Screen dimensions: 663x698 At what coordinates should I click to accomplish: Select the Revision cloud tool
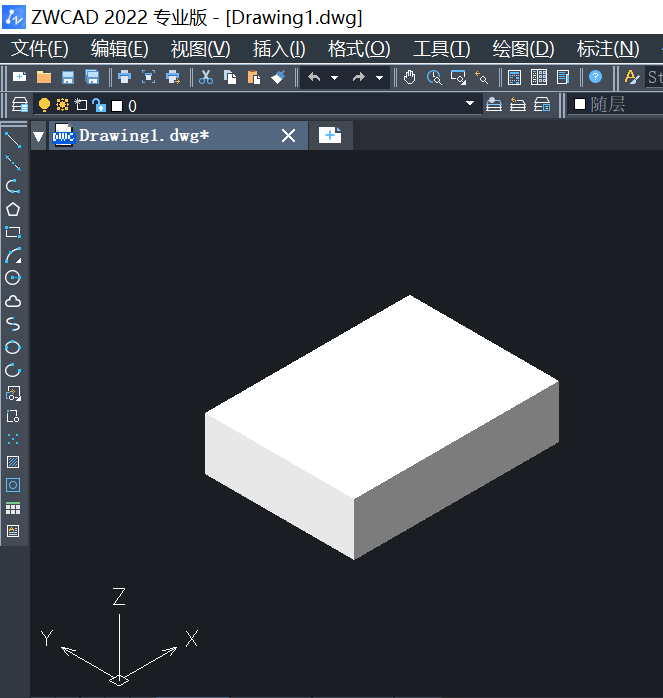click(x=13, y=301)
